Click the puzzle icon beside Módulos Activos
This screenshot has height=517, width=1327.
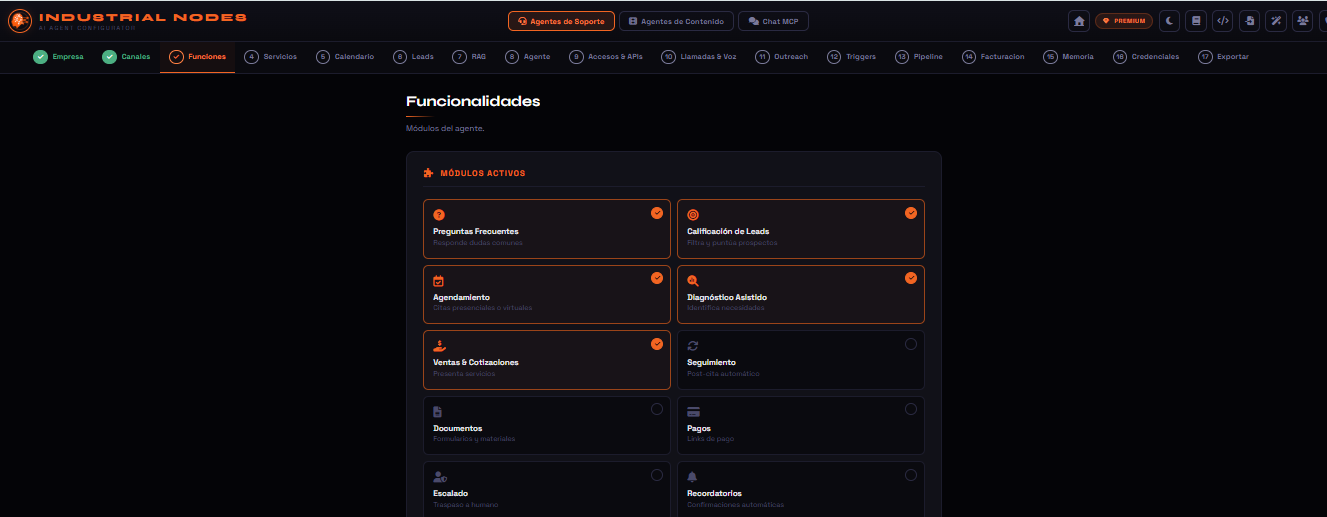[x=429, y=173]
